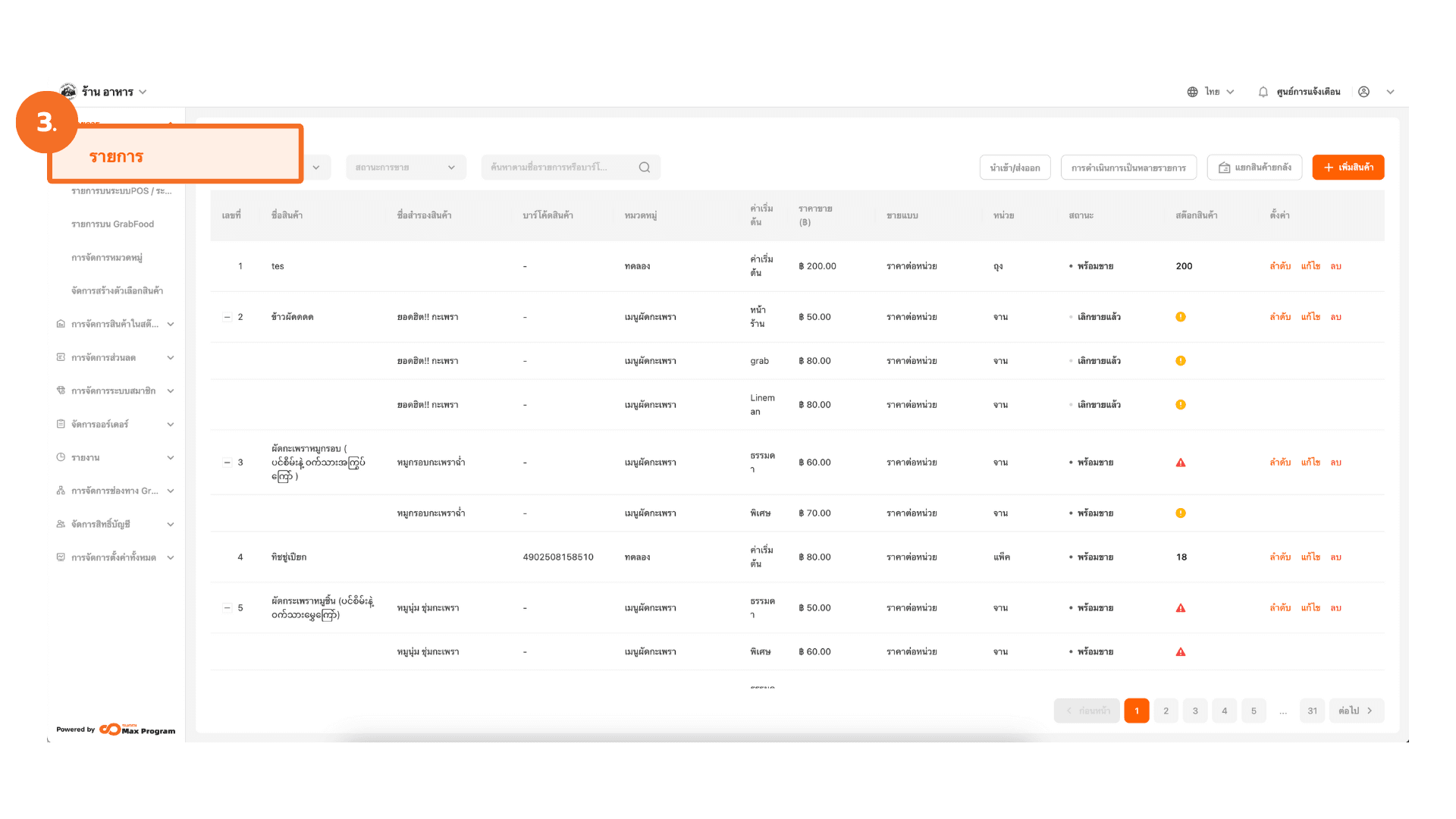Image resolution: width=1456 pixels, height=819 pixels.
Task: Open the สถานะการขาย status dropdown
Action: pos(406,168)
